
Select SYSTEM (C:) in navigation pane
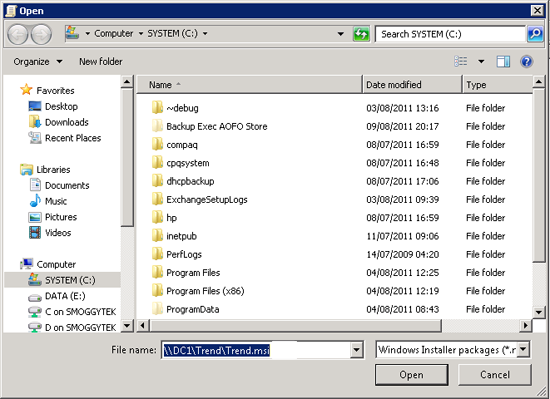click(70, 280)
